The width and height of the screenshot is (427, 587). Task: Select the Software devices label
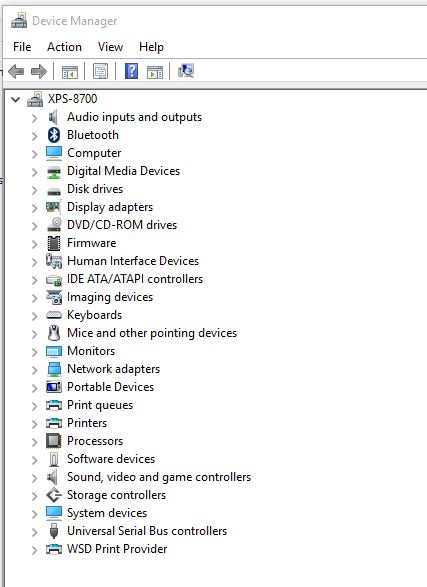pos(111,459)
